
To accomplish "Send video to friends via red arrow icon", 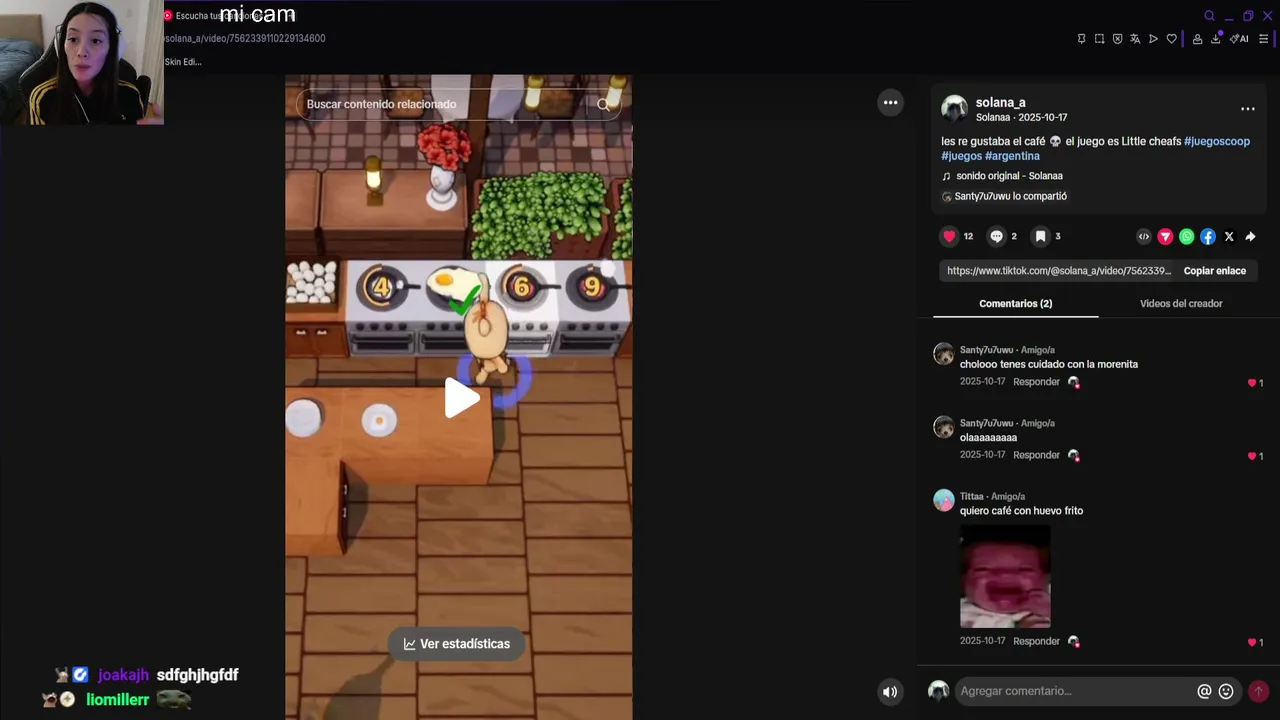I will (x=1165, y=237).
